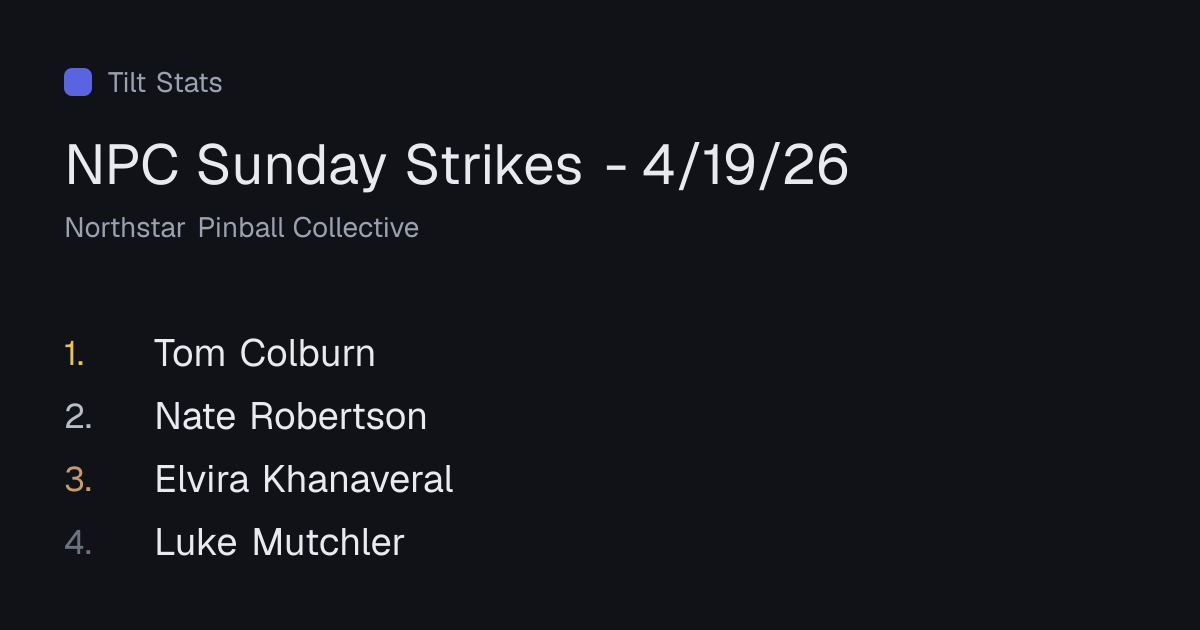Image resolution: width=1200 pixels, height=630 pixels.
Task: Select the surname Colburn
Action: [308, 353]
